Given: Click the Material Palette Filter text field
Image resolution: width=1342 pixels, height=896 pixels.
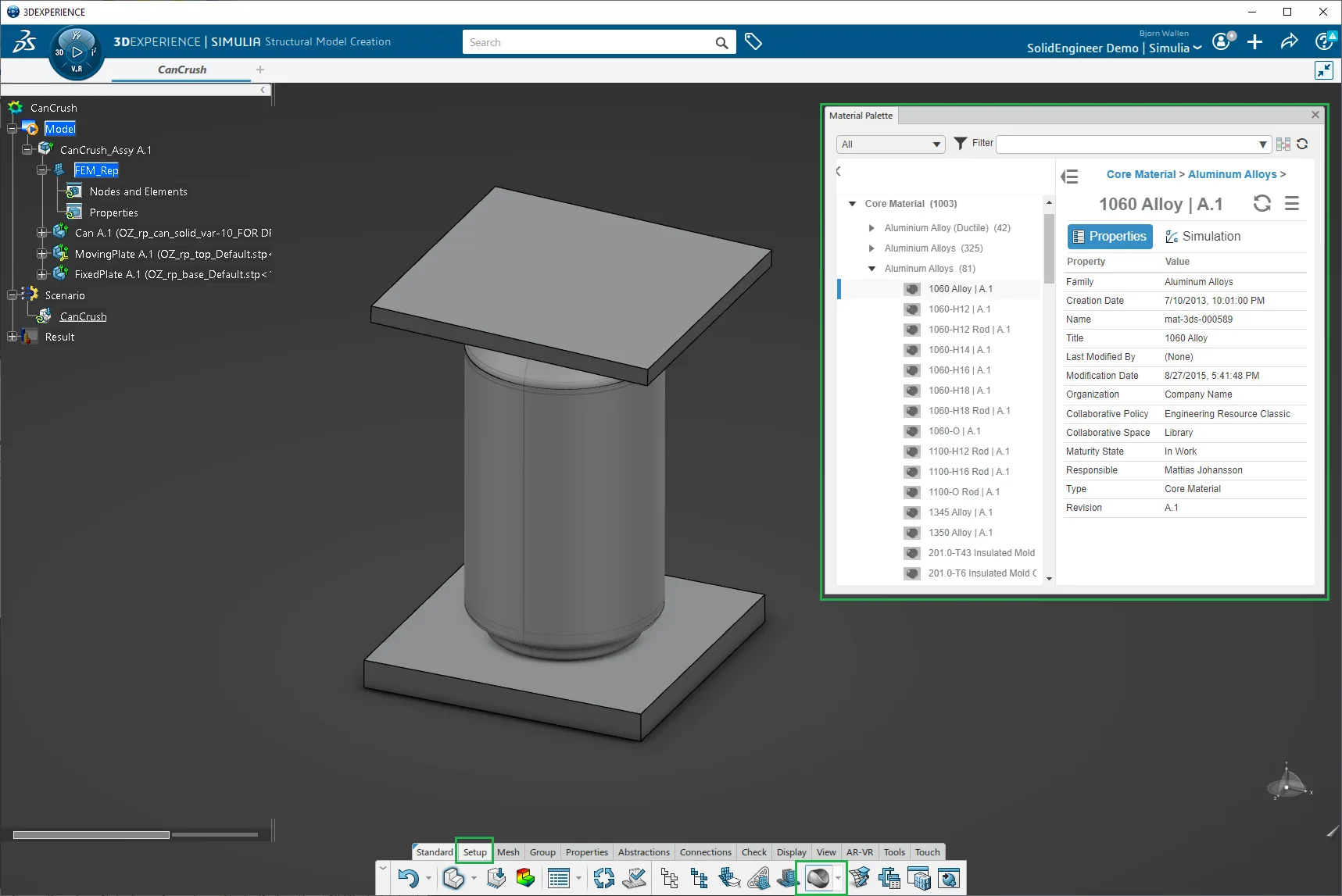Looking at the screenshot, I should point(1126,145).
